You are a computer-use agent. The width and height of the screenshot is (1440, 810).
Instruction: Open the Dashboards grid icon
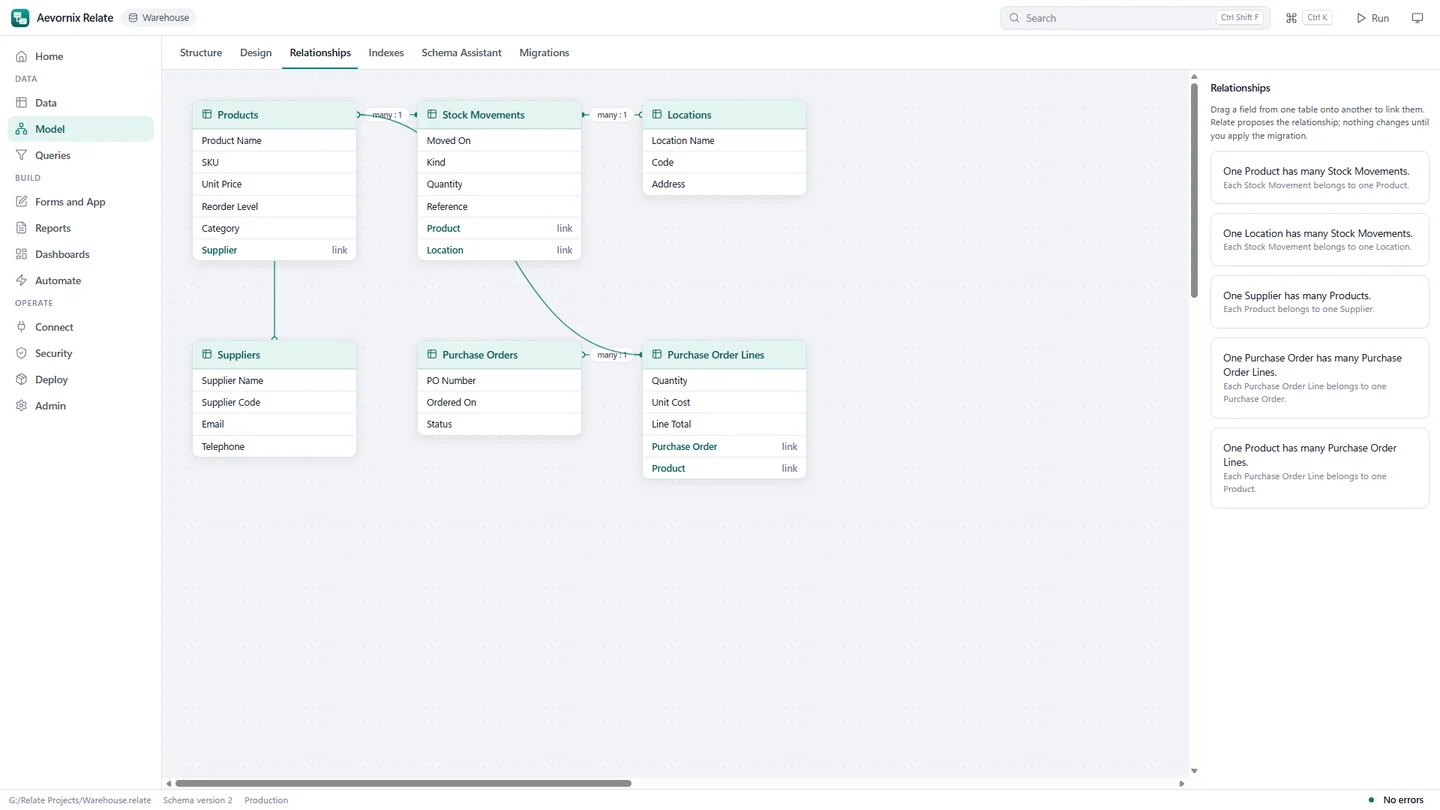click(x=21, y=254)
